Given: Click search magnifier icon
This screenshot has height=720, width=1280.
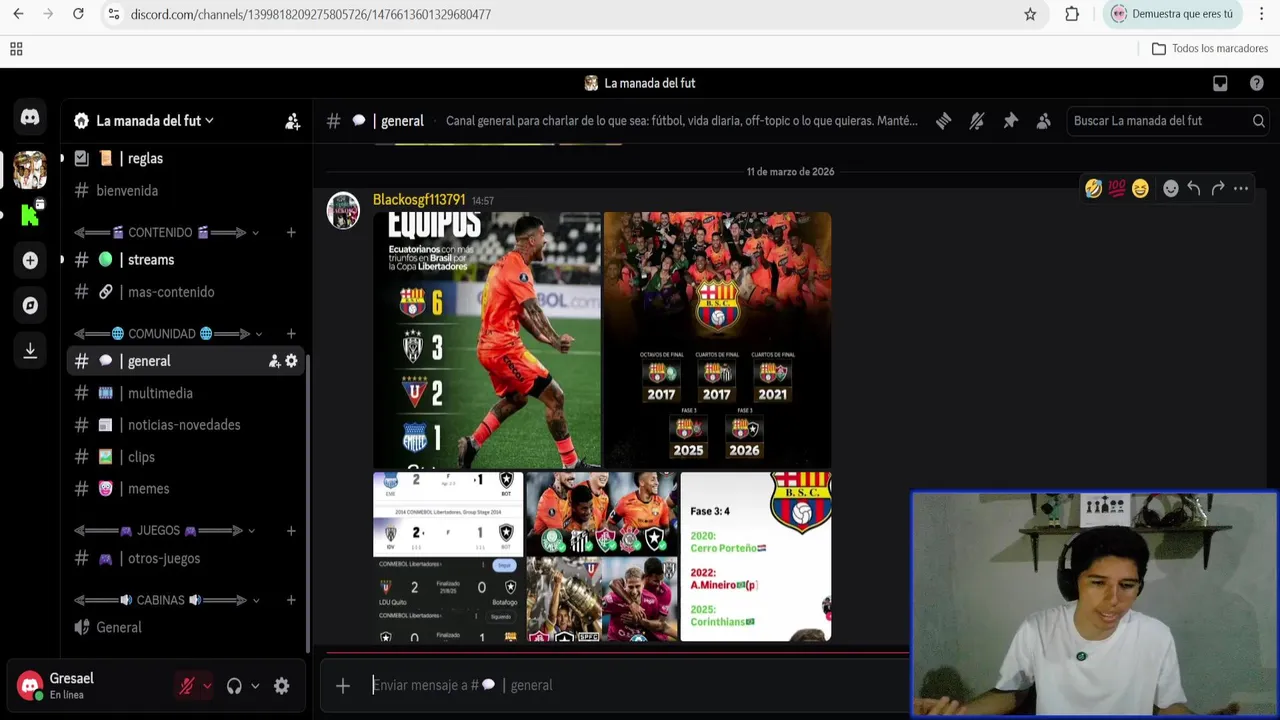Looking at the screenshot, I should pyautogui.click(x=1259, y=121).
